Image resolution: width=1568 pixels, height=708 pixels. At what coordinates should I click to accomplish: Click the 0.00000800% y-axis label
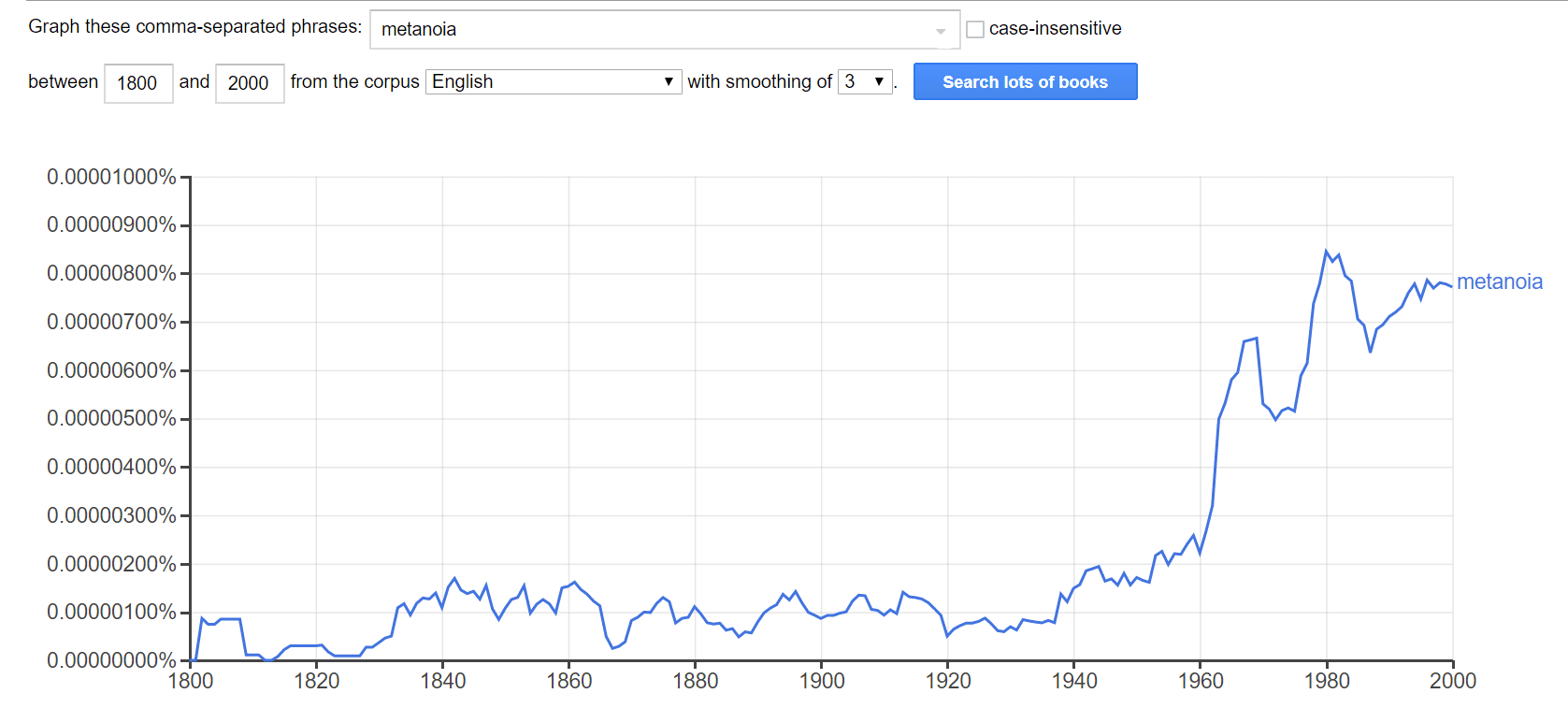click(111, 273)
